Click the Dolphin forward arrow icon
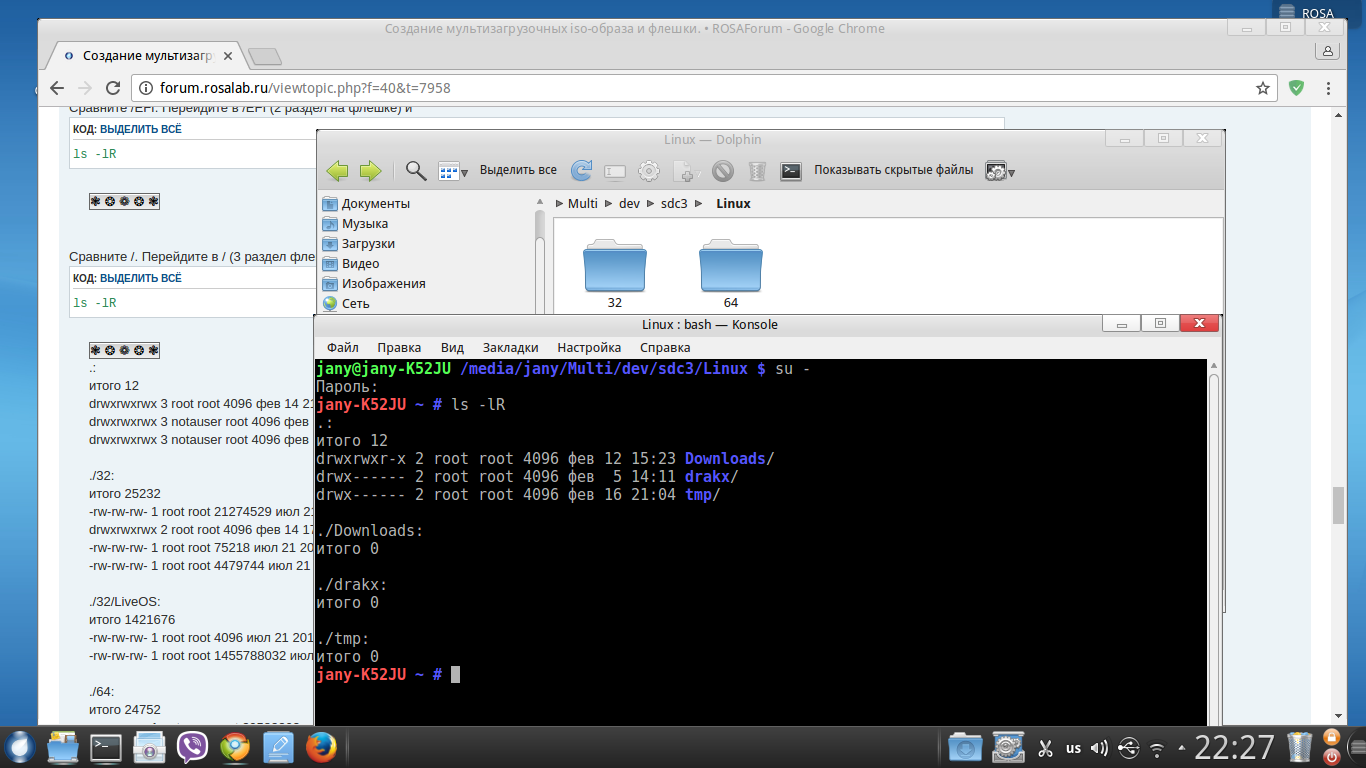This screenshot has width=1366, height=768. 370,171
